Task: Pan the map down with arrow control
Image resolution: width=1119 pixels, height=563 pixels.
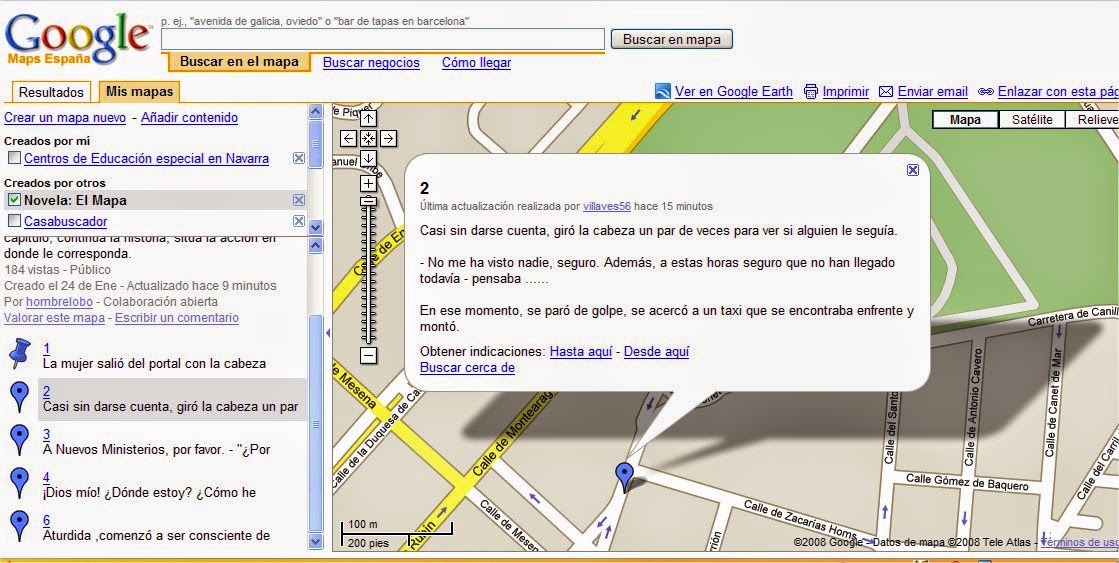Action: click(368, 158)
